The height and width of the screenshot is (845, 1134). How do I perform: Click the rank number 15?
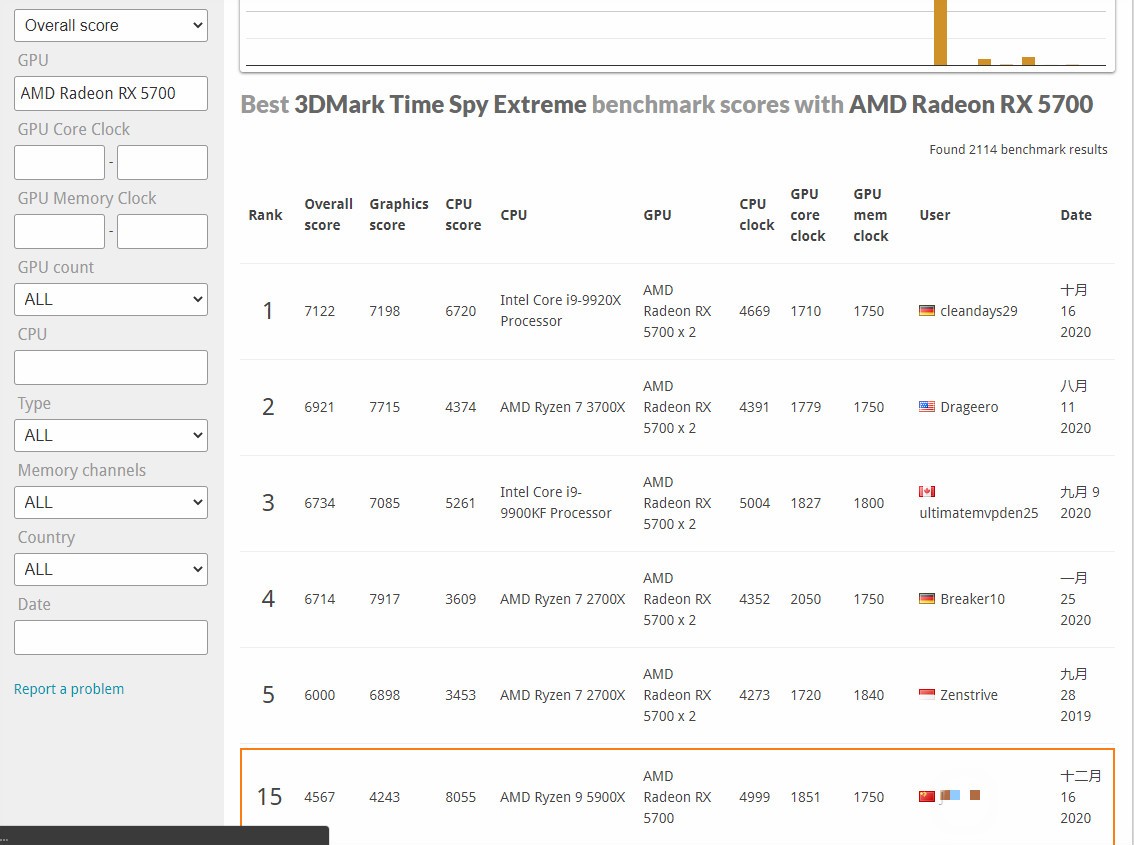point(269,797)
